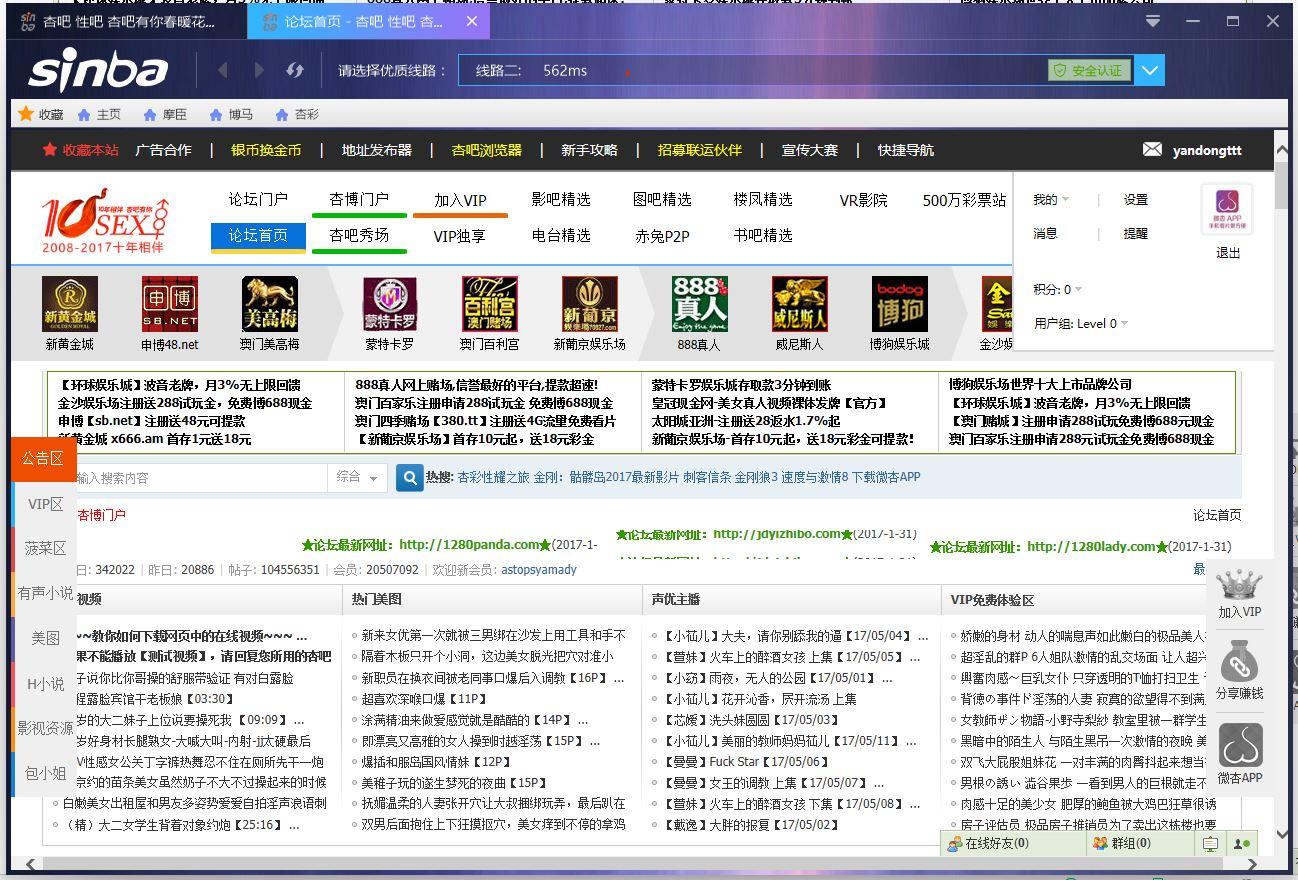Click the refresh page icon in toolbar
The image size is (1298, 880).
tap(294, 70)
